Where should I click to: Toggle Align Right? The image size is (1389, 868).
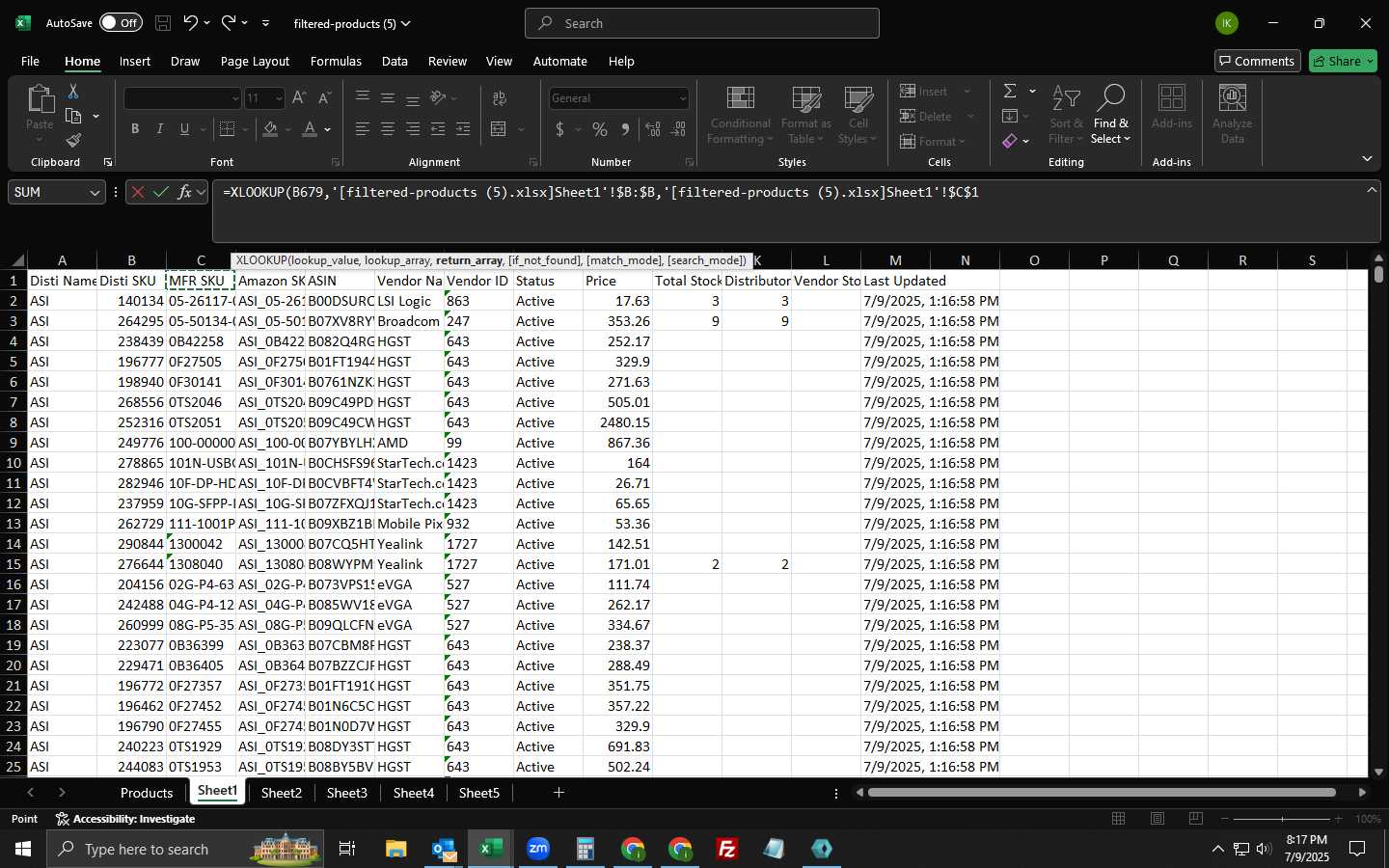point(413,128)
